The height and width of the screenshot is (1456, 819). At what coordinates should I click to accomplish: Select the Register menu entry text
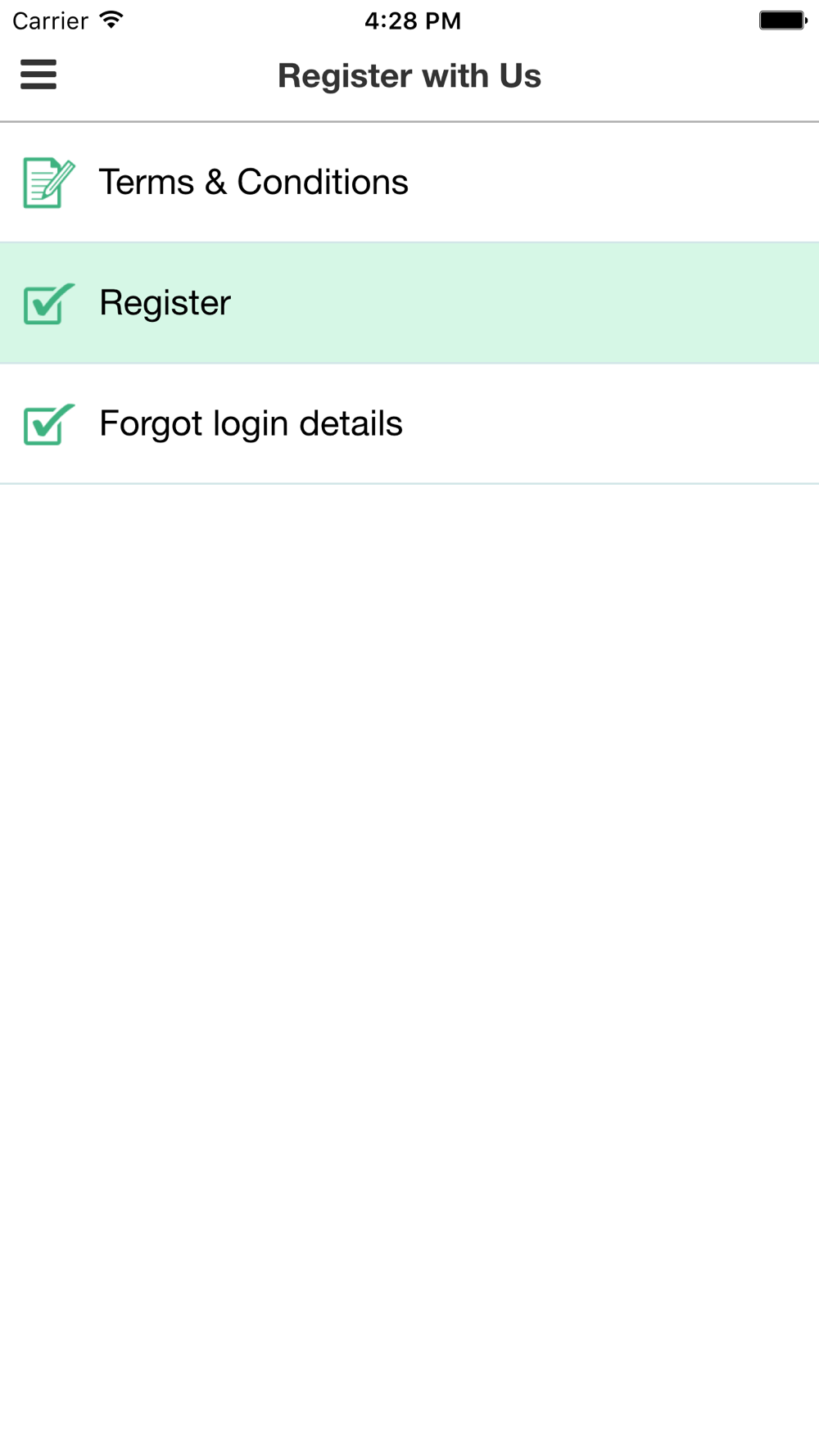[165, 303]
